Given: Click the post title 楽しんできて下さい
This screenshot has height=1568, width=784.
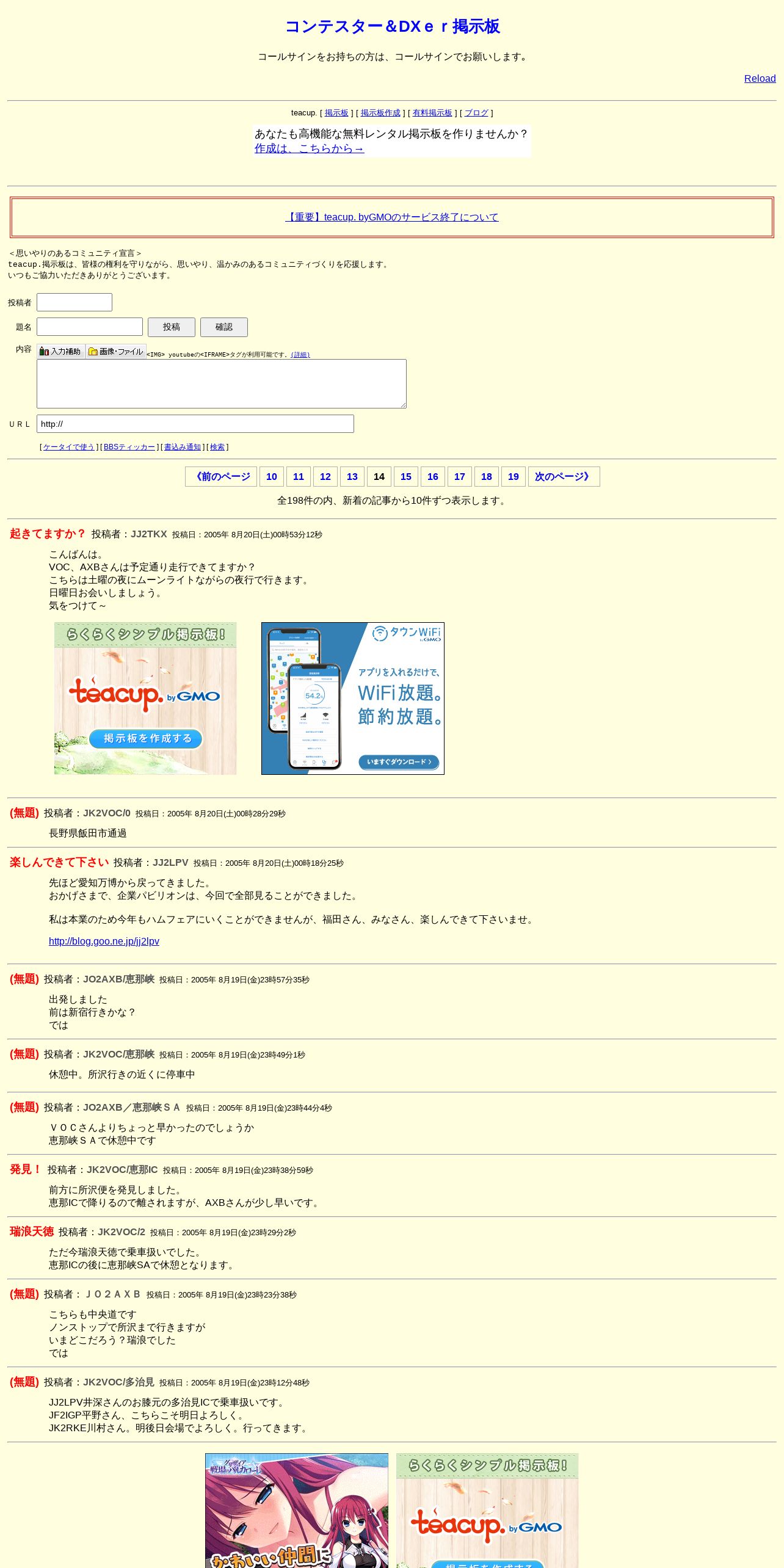Looking at the screenshot, I should click(59, 862).
